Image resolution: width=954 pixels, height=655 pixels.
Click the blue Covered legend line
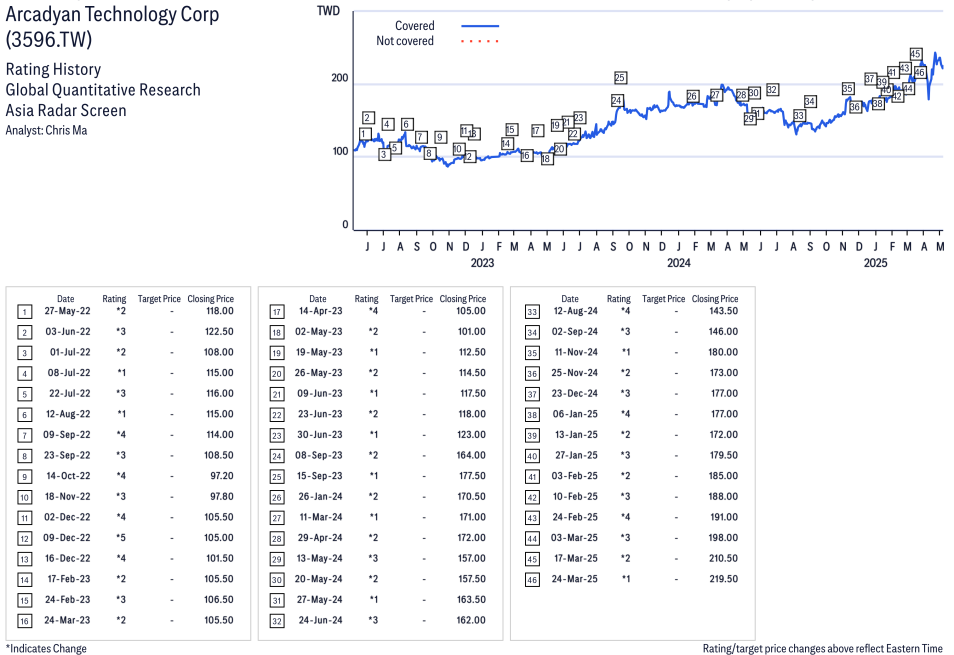[x=480, y=26]
